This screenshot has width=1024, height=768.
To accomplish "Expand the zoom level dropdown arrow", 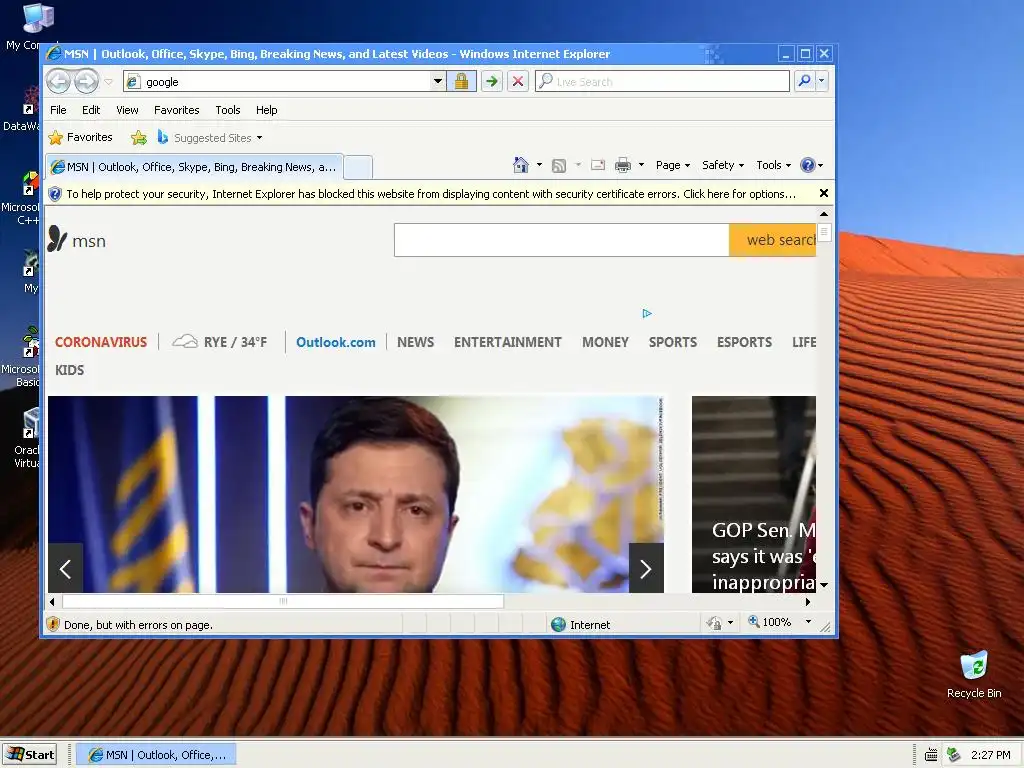I will [x=808, y=622].
